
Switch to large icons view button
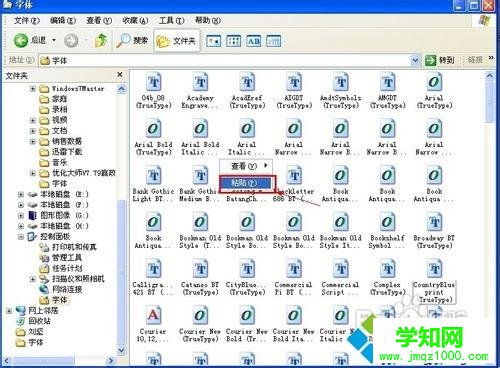coord(214,41)
